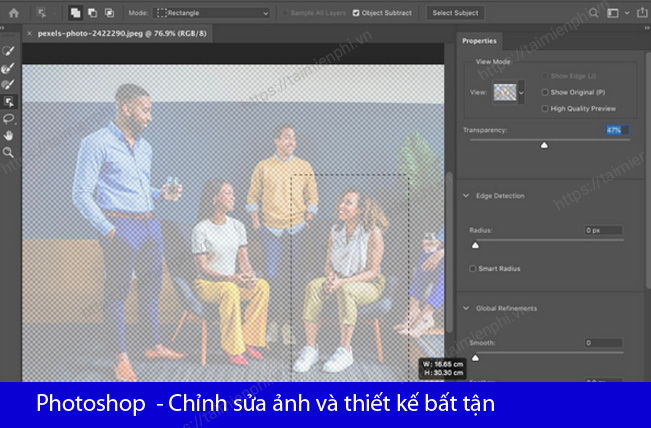This screenshot has height=428, width=651.
Task: Open the Mode Rectangle dropdown
Action: point(212,13)
